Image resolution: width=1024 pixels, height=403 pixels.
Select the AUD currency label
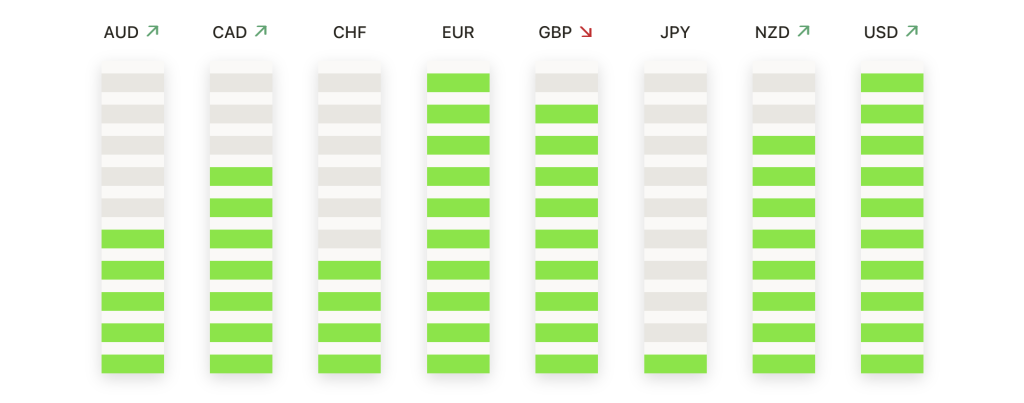[x=121, y=32]
